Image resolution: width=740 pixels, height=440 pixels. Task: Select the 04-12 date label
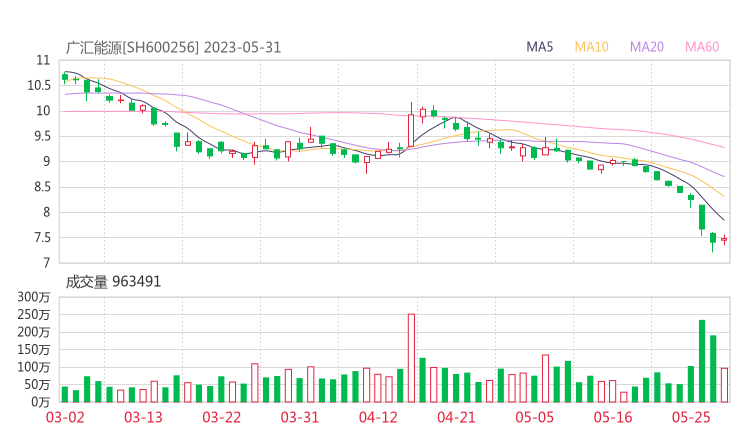(x=378, y=417)
